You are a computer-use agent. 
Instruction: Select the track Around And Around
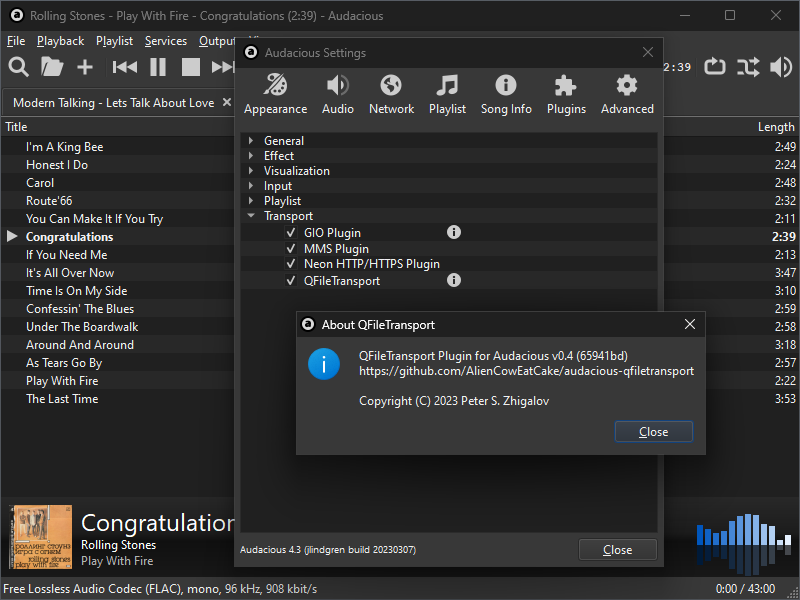point(80,345)
